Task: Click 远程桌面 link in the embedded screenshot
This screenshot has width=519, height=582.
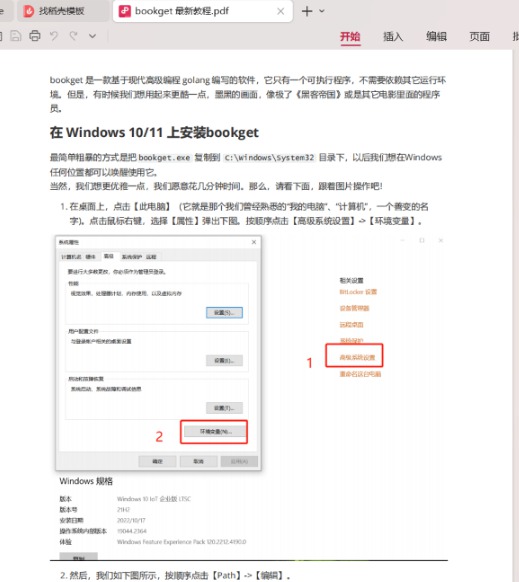Action: click(351, 325)
